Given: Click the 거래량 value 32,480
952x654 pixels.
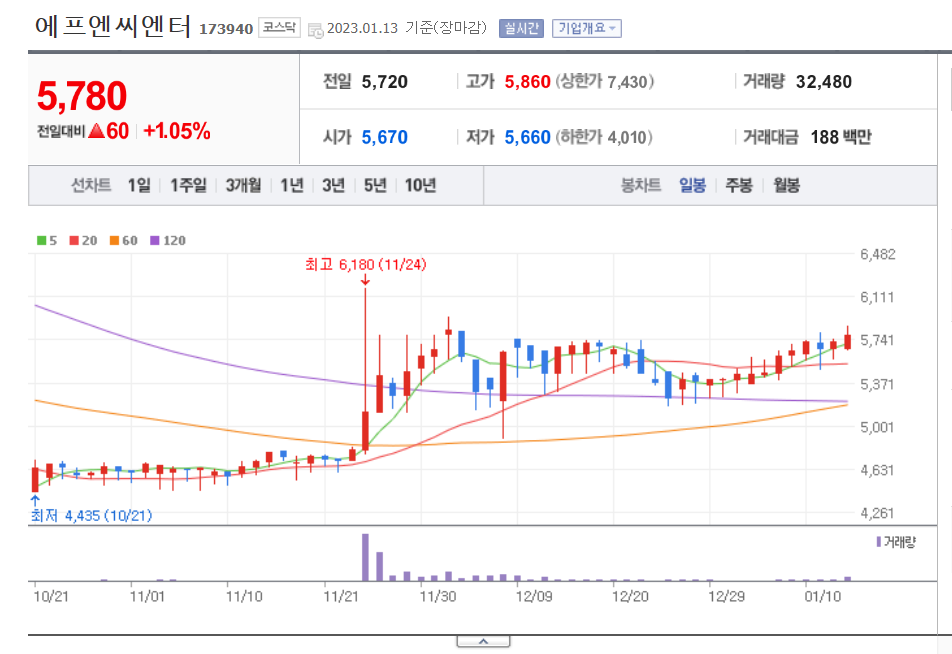Looking at the screenshot, I should [x=824, y=81].
